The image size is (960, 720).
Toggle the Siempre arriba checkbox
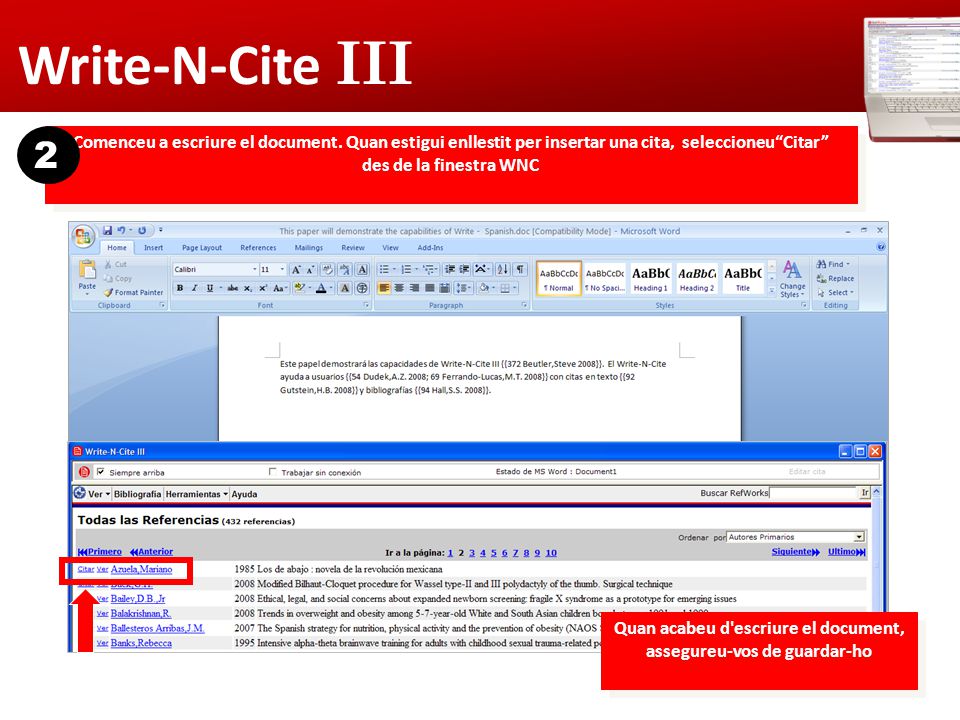[x=101, y=472]
